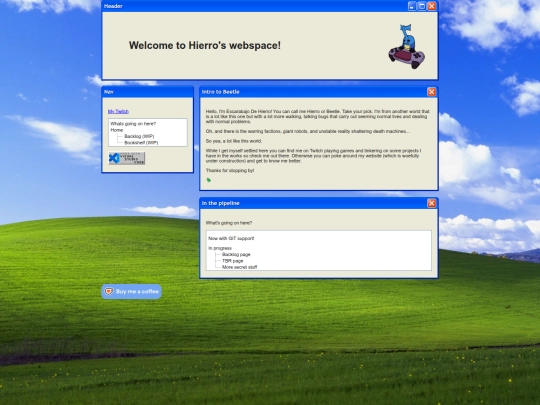Image resolution: width=540 pixels, height=405 pixels.
Task: Close the In the pipeline window
Action: (432, 203)
